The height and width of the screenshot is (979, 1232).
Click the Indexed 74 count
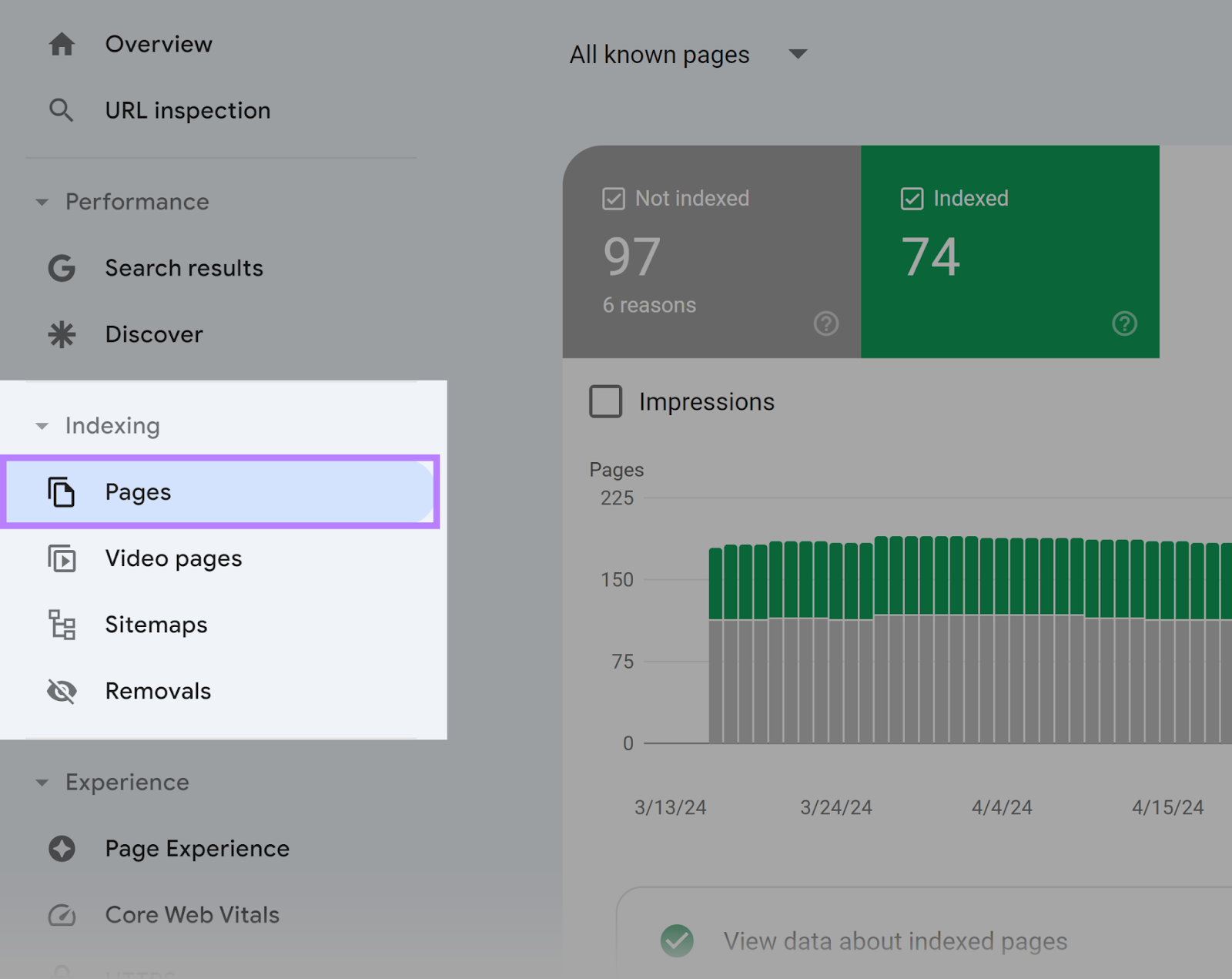pyautogui.click(x=930, y=256)
